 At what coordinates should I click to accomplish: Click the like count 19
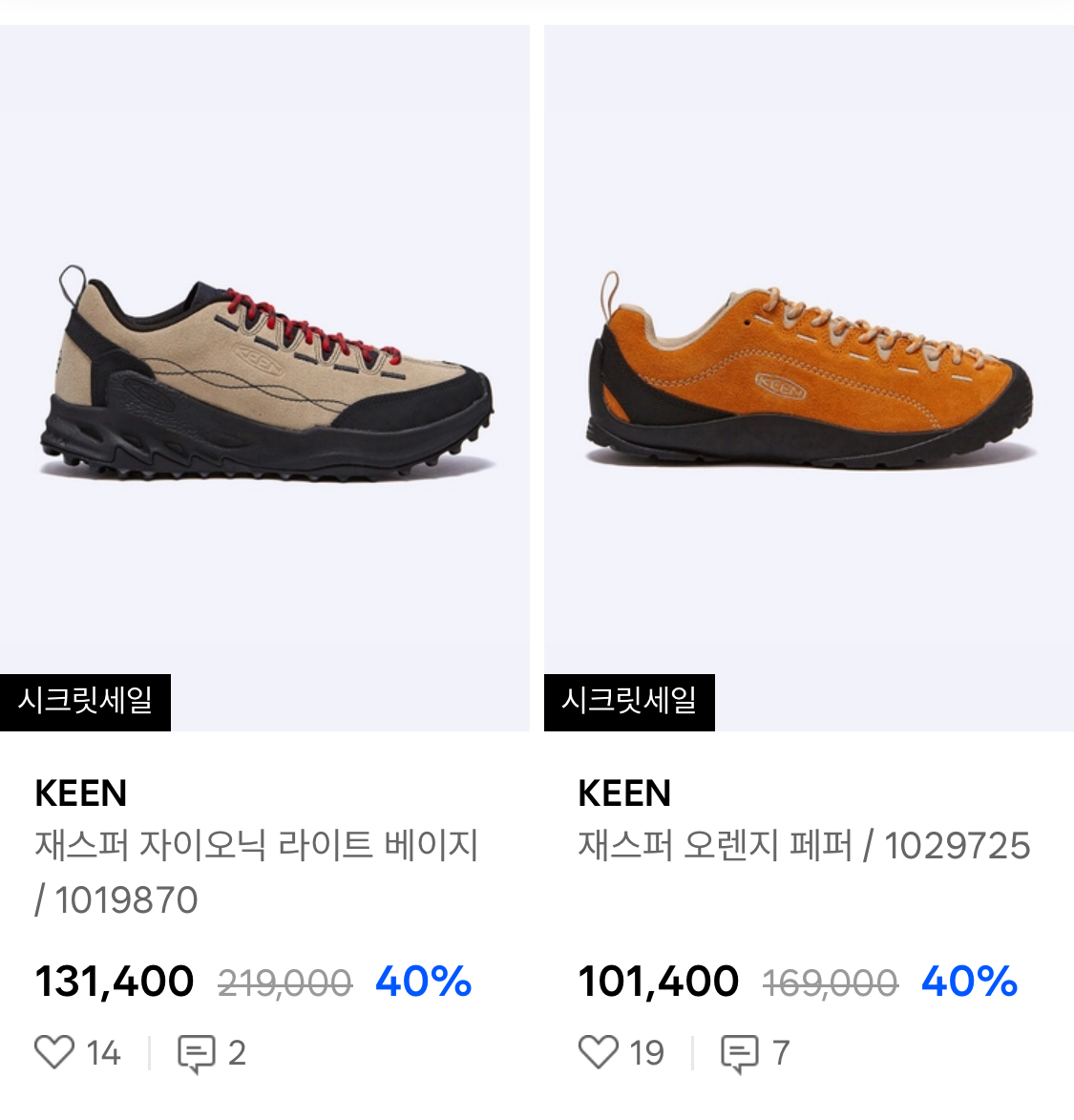(646, 1053)
